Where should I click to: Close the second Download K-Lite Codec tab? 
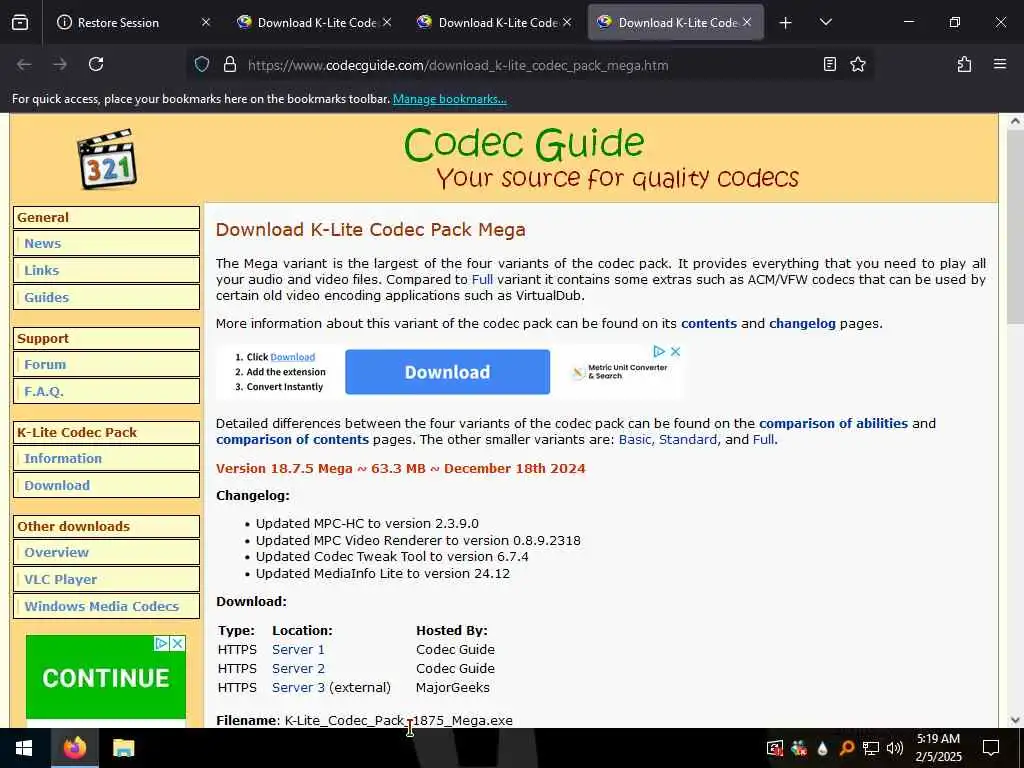567,22
